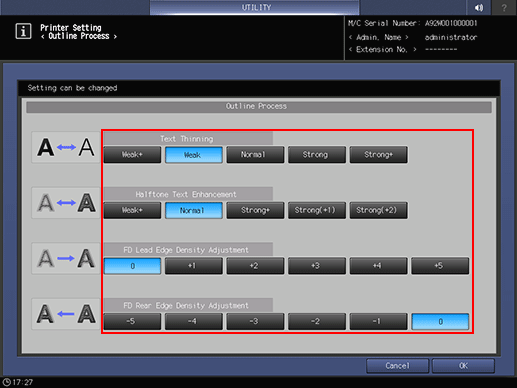Select 0 for FD Rear Edge Density
This screenshot has height=388, width=517.
pos(440,321)
